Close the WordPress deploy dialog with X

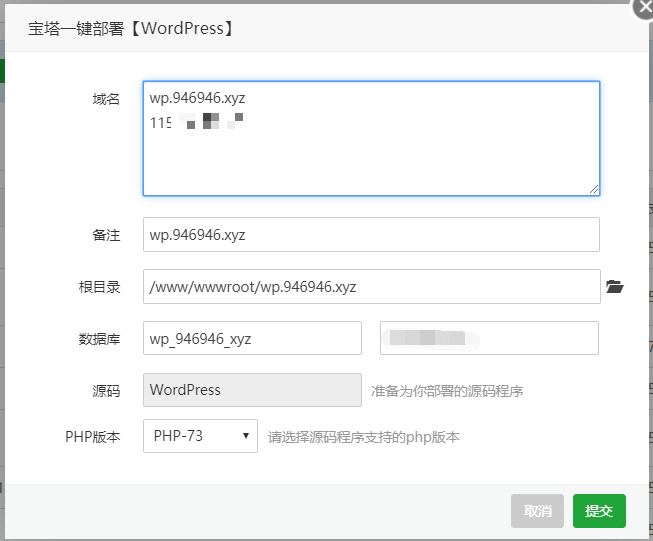(x=644, y=8)
